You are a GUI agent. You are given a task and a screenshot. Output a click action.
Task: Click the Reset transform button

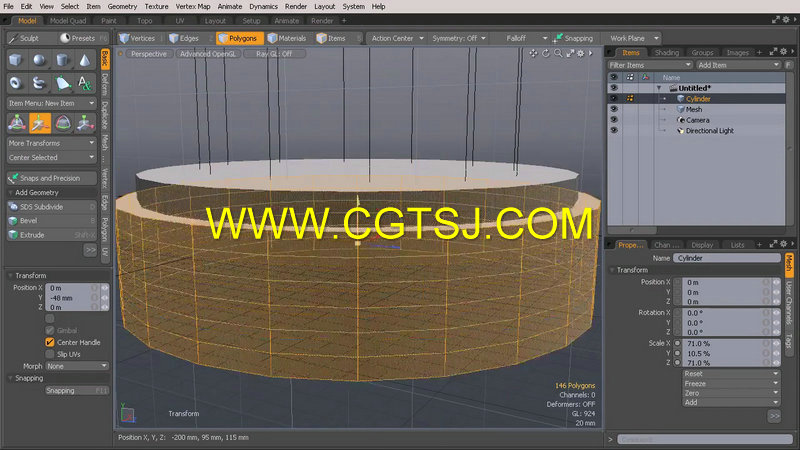(732, 374)
